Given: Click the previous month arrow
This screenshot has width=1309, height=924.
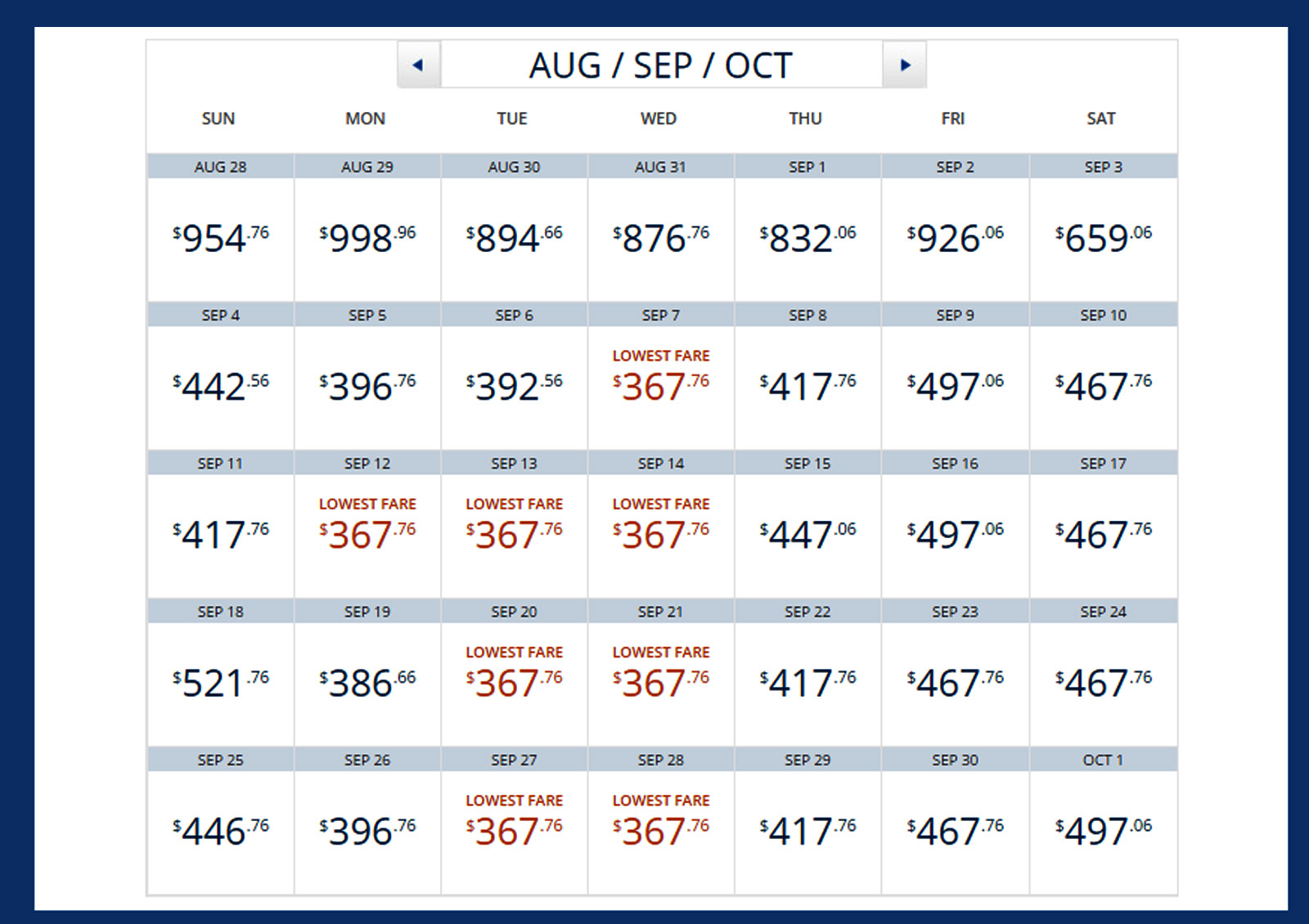Looking at the screenshot, I should (418, 65).
